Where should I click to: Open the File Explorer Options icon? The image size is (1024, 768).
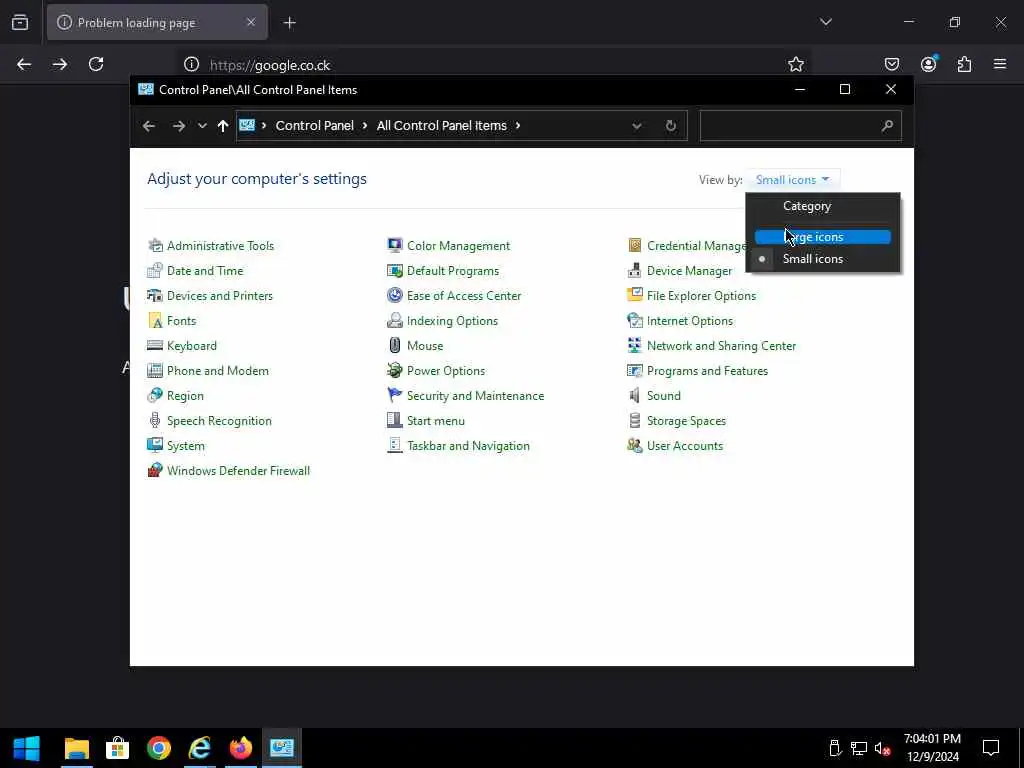(x=635, y=295)
